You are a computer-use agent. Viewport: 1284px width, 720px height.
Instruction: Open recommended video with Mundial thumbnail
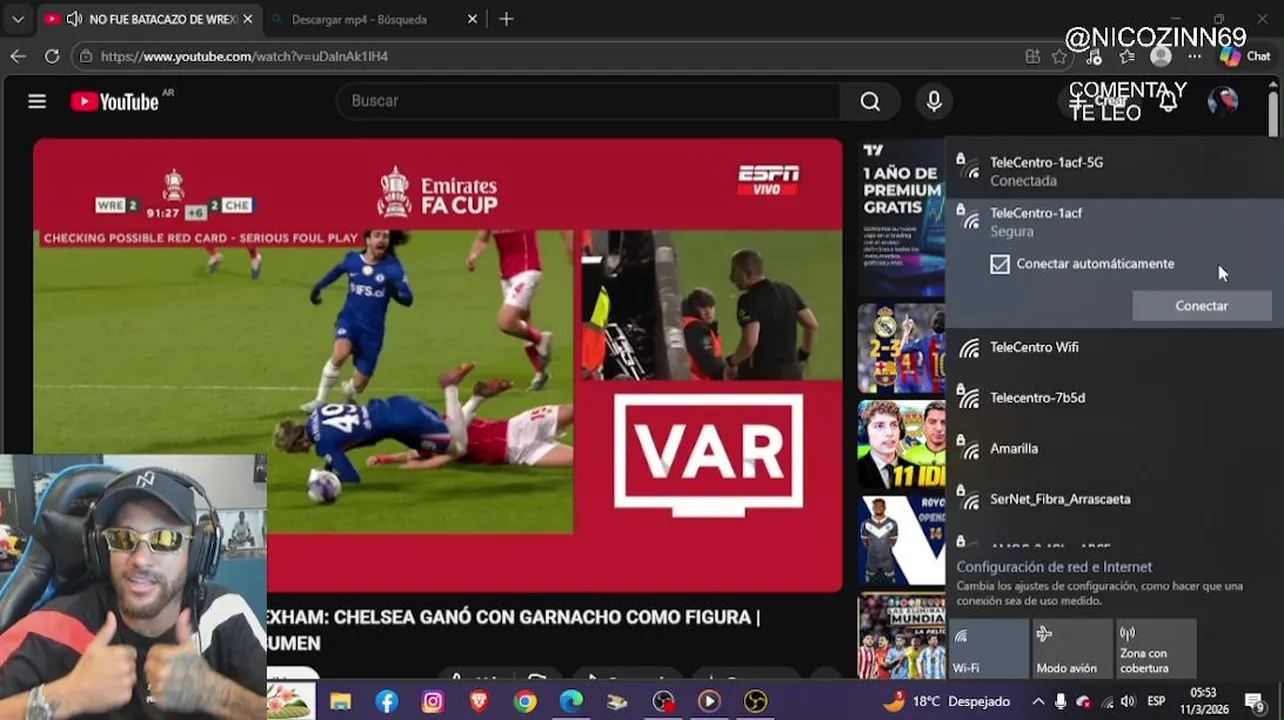[901, 636]
